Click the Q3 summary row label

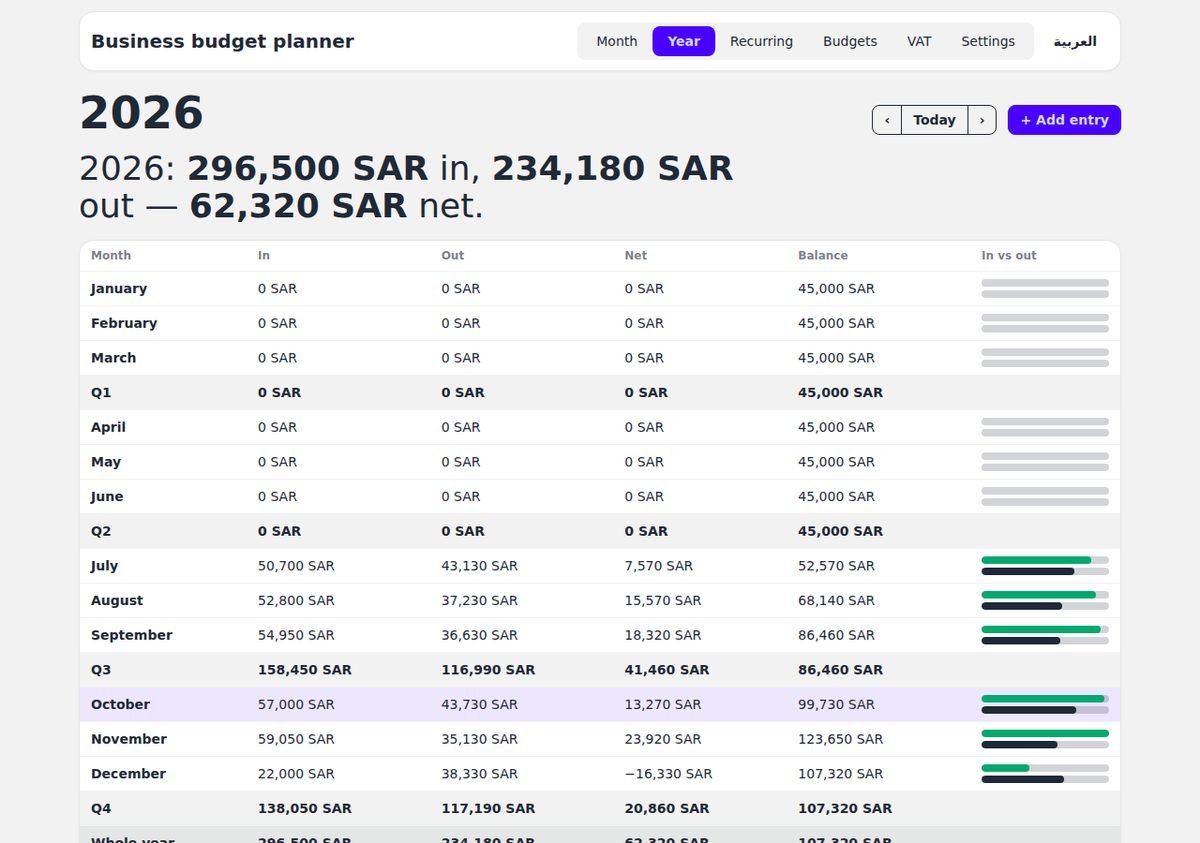[x=101, y=670]
